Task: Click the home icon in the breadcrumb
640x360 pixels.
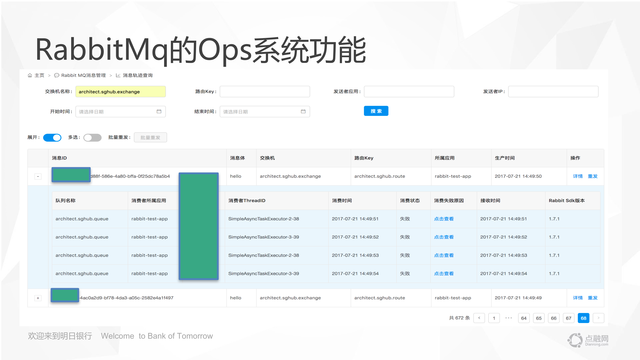Action: pos(30,75)
